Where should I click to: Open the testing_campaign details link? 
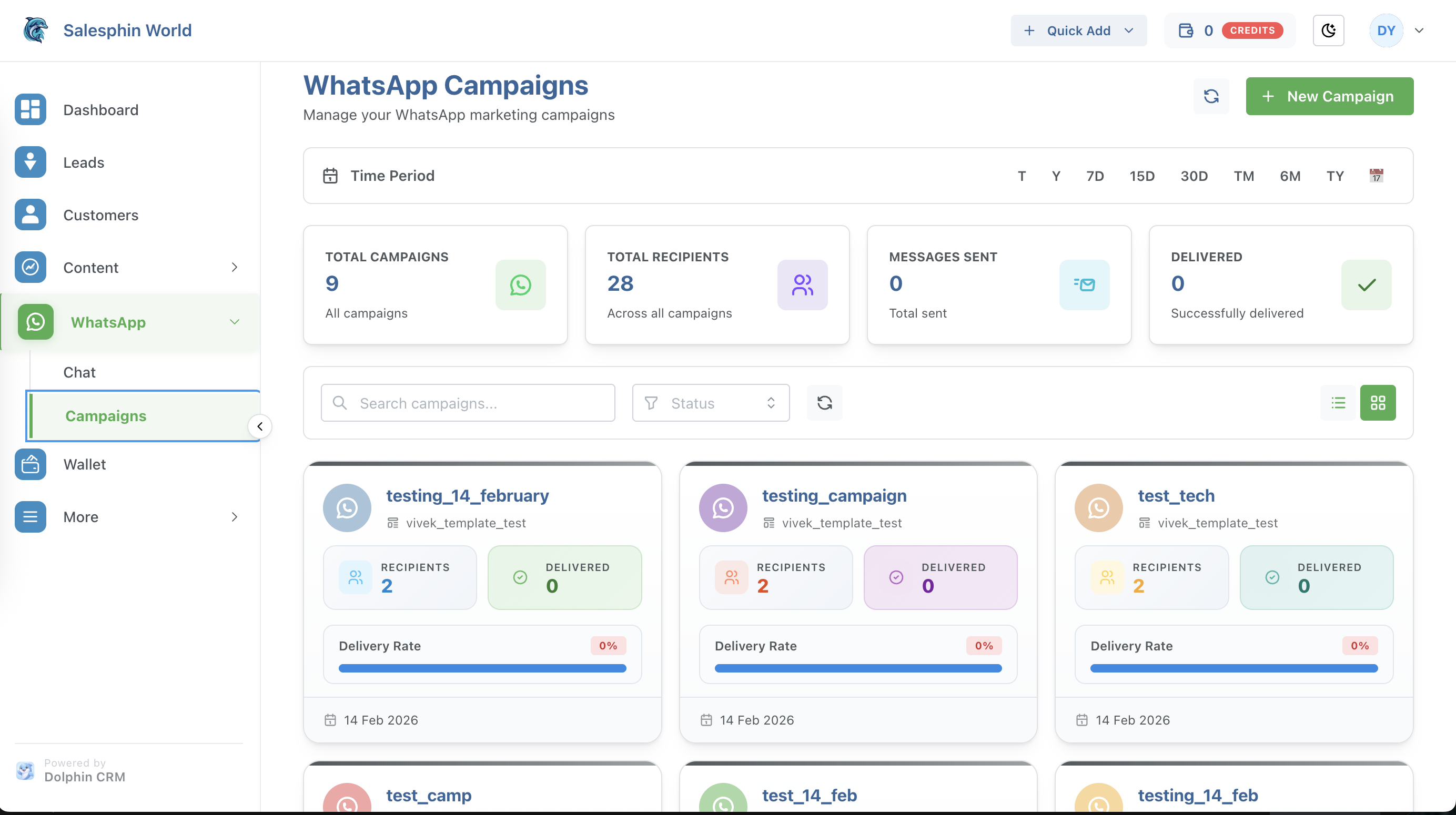(834, 496)
